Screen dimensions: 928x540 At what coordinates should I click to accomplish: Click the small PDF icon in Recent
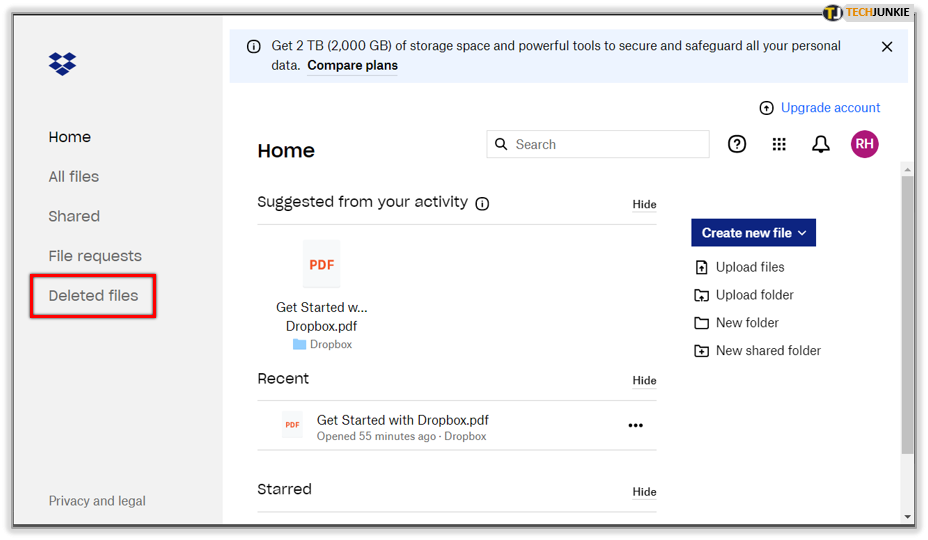[x=292, y=425]
